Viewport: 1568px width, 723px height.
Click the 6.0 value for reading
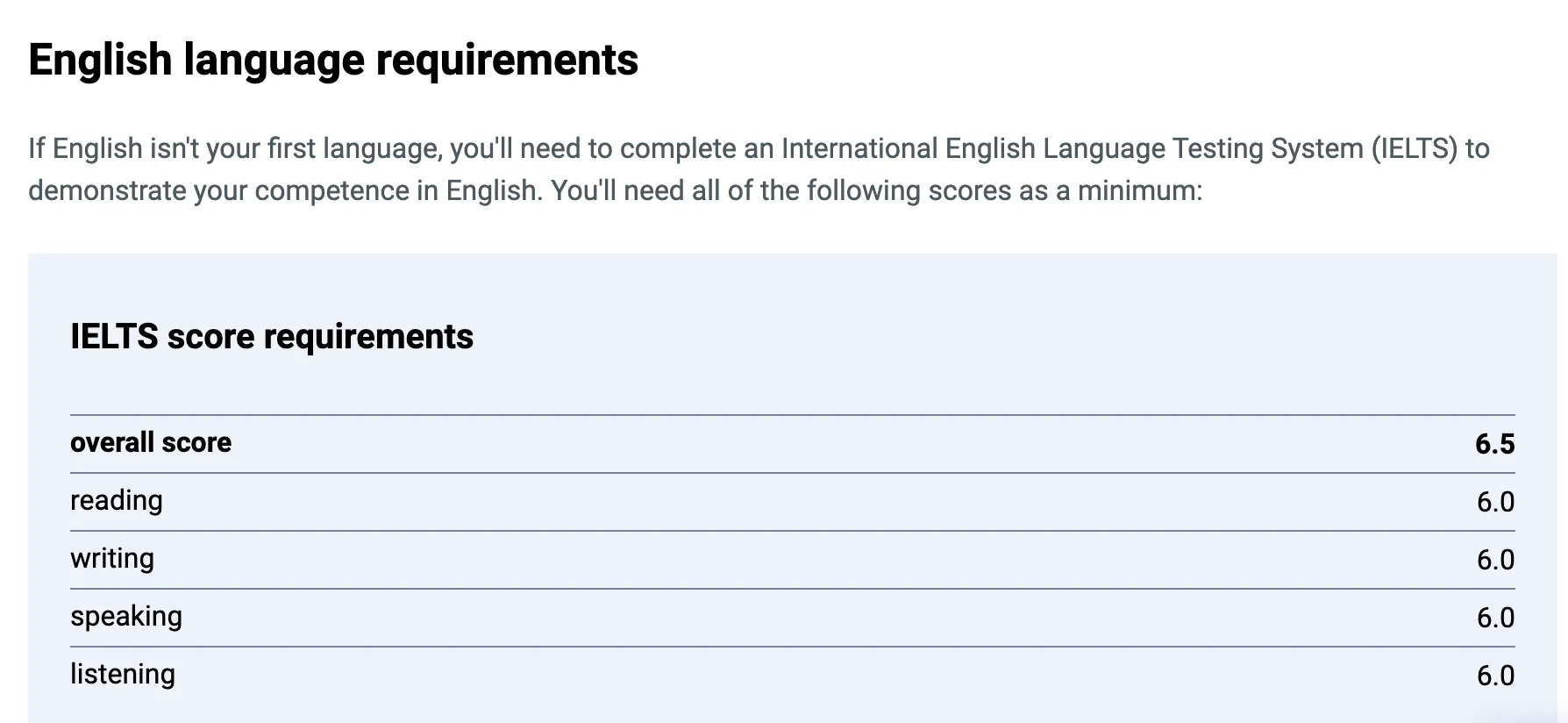[1495, 502]
